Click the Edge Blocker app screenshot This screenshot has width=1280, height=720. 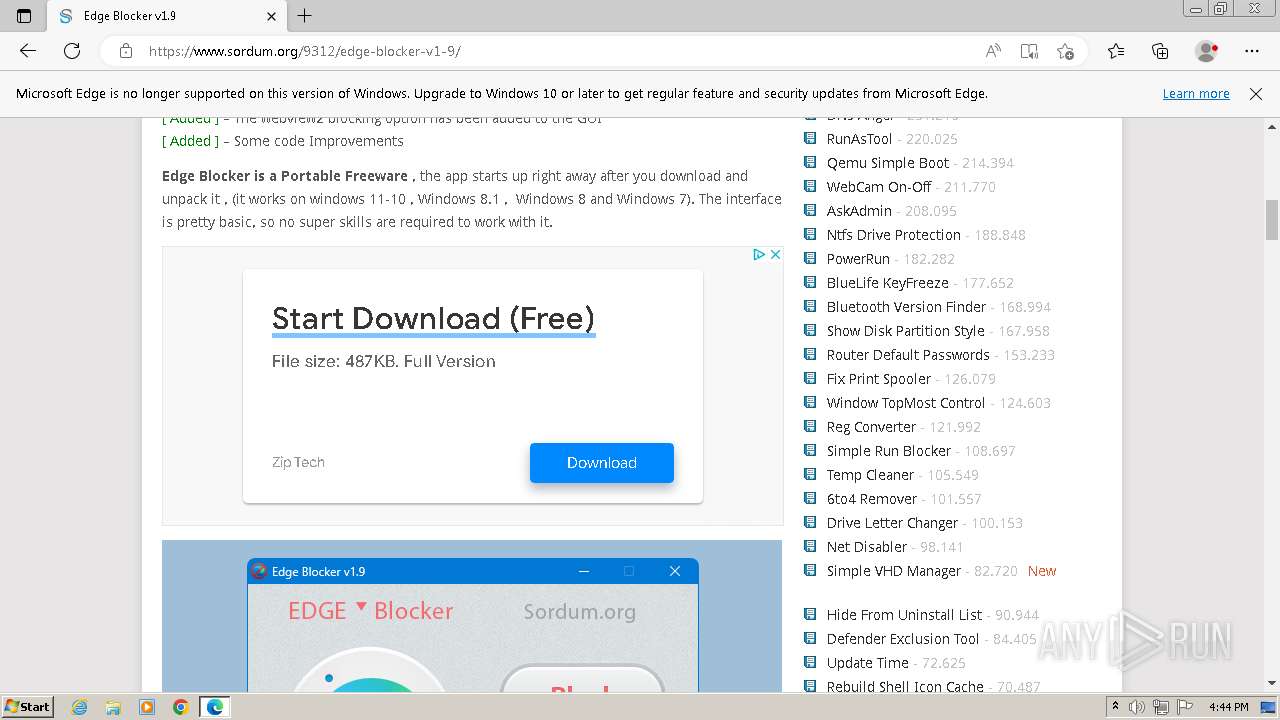(472, 616)
